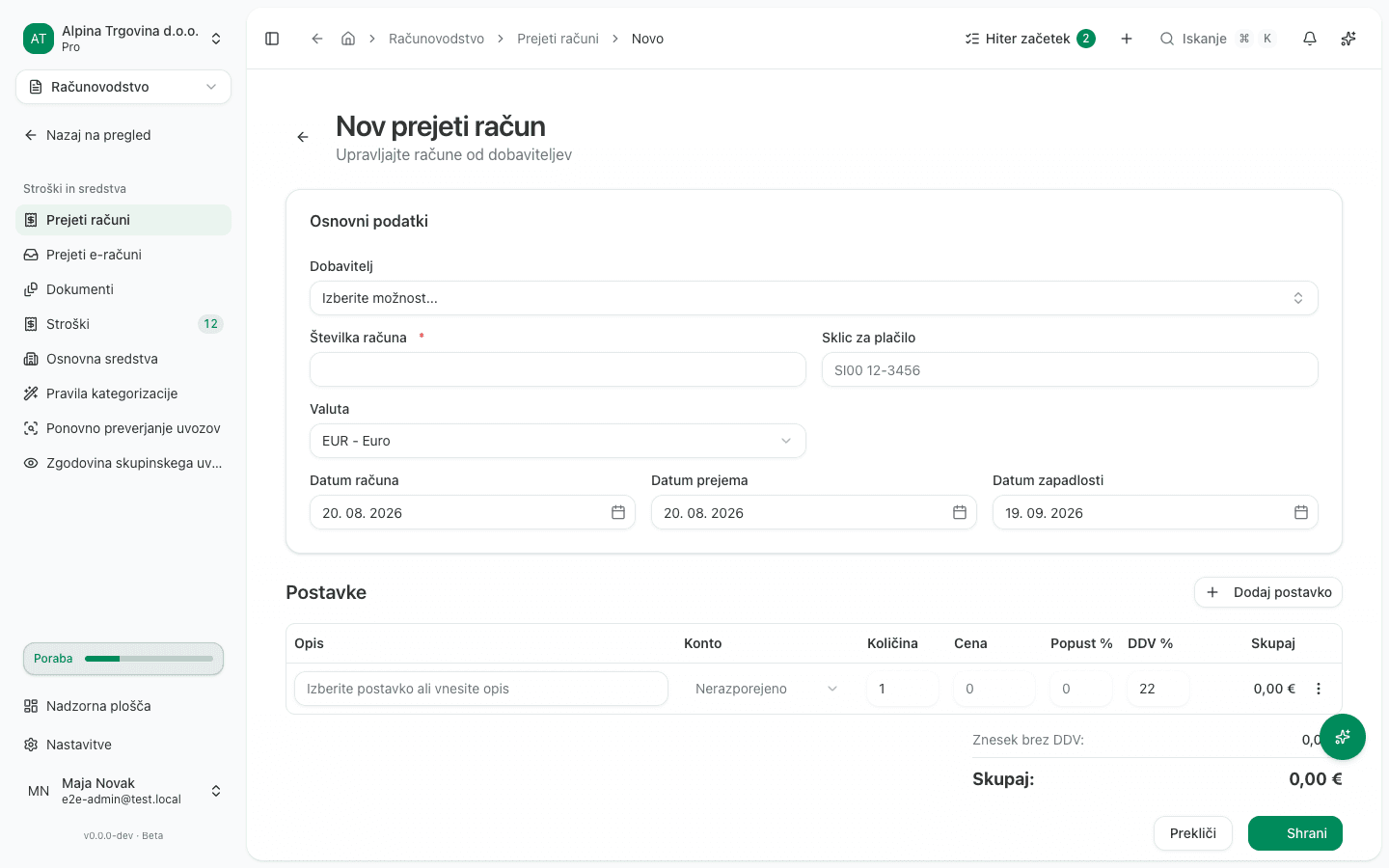Focus the Številka računa input field

[558, 369]
